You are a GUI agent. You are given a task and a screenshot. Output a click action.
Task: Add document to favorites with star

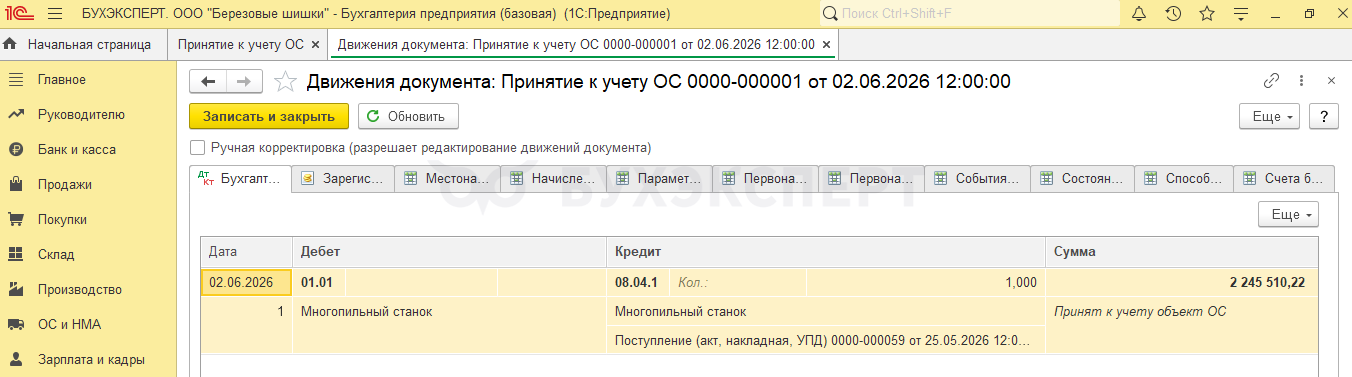click(285, 82)
